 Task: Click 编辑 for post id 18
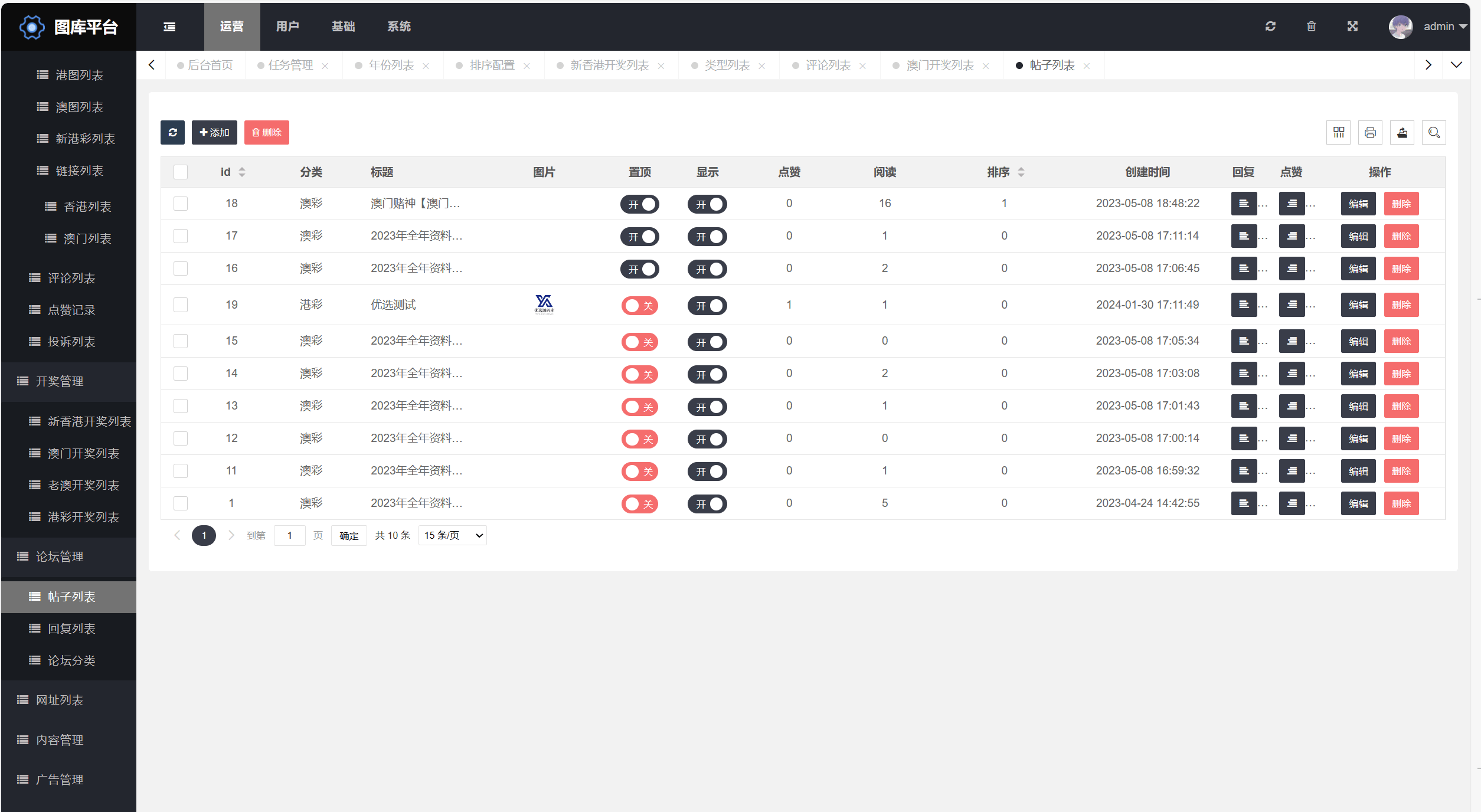pos(1358,204)
